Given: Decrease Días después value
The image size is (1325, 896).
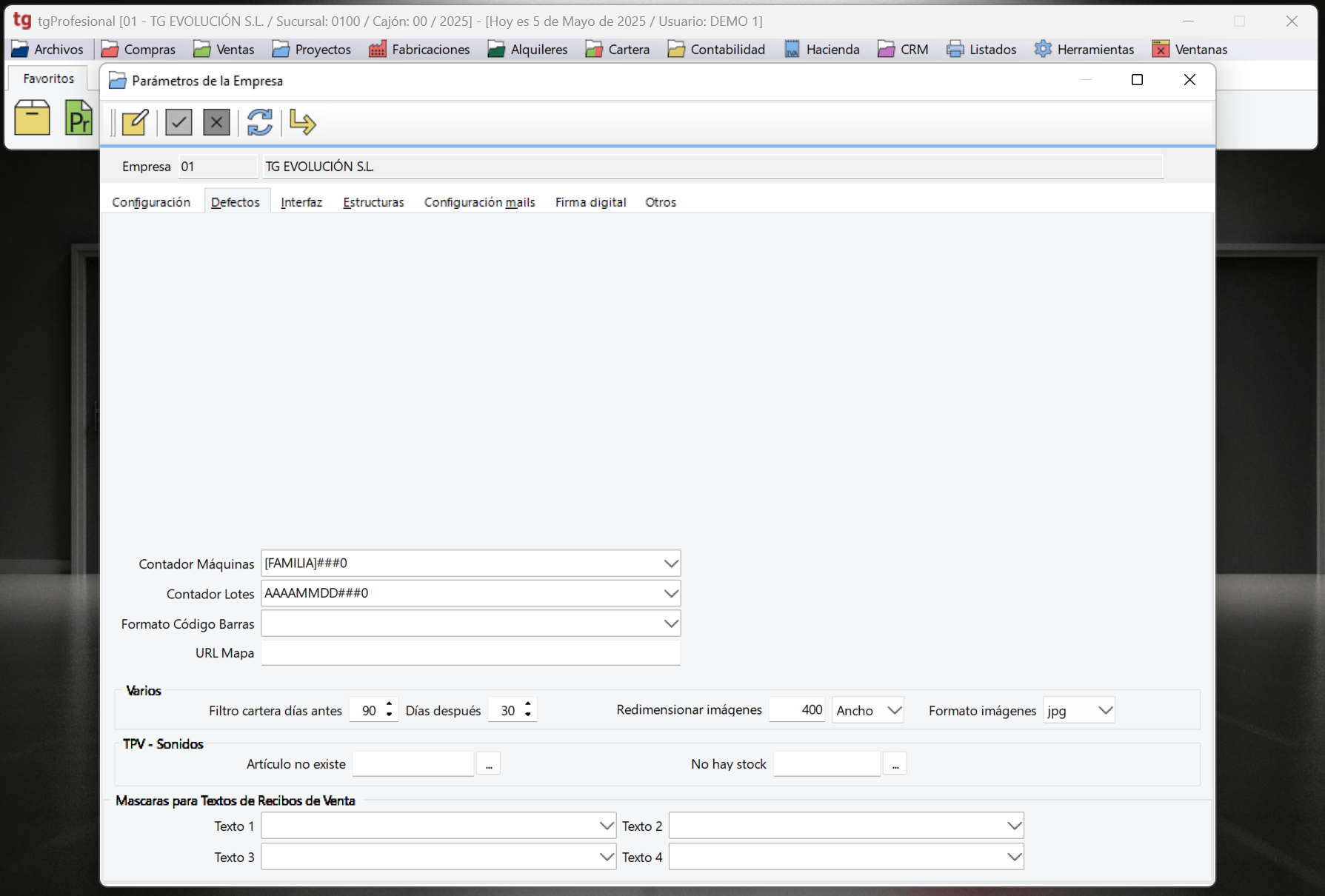Looking at the screenshot, I should pyautogui.click(x=528, y=715).
